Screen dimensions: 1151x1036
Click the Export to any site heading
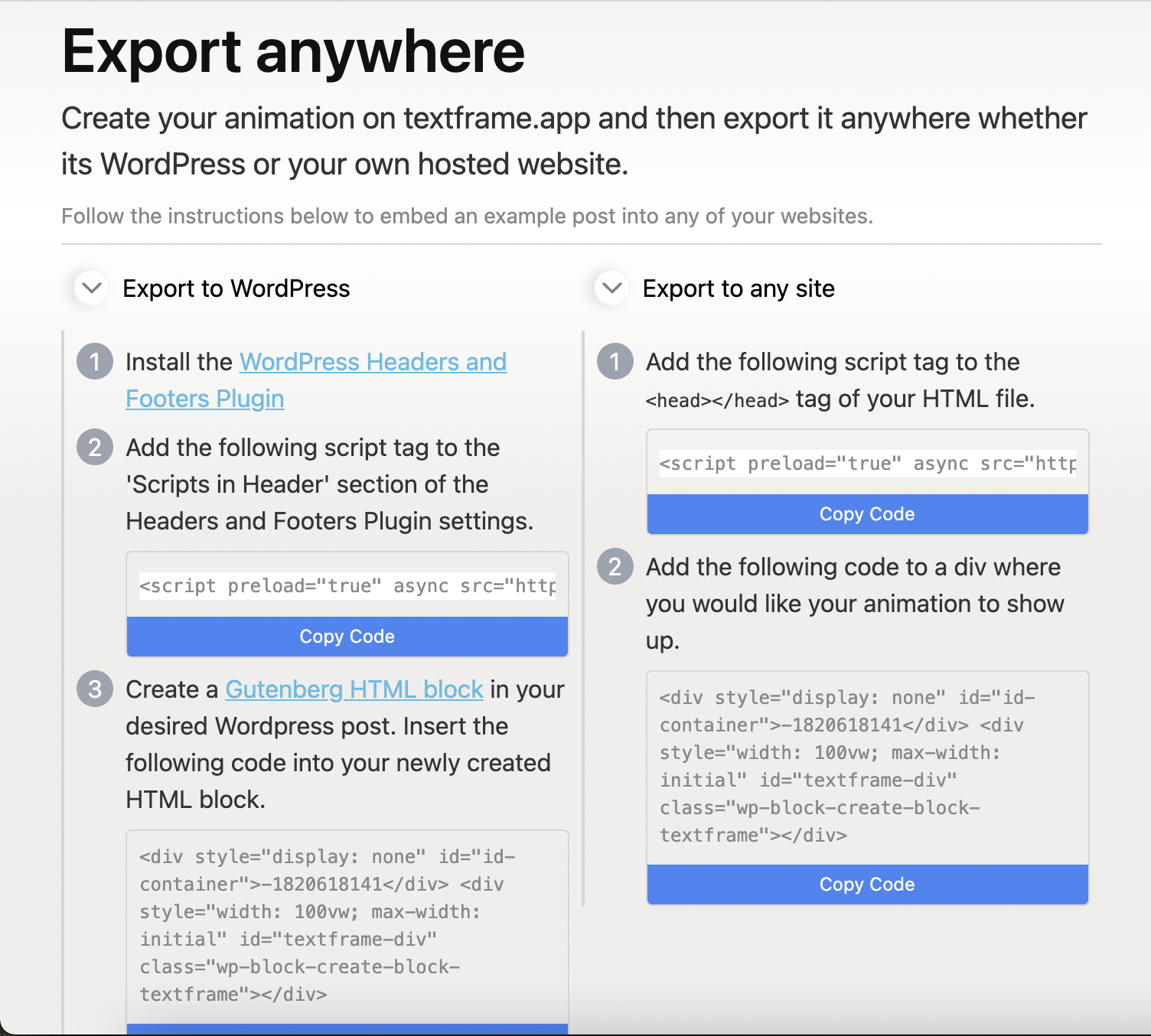click(739, 288)
